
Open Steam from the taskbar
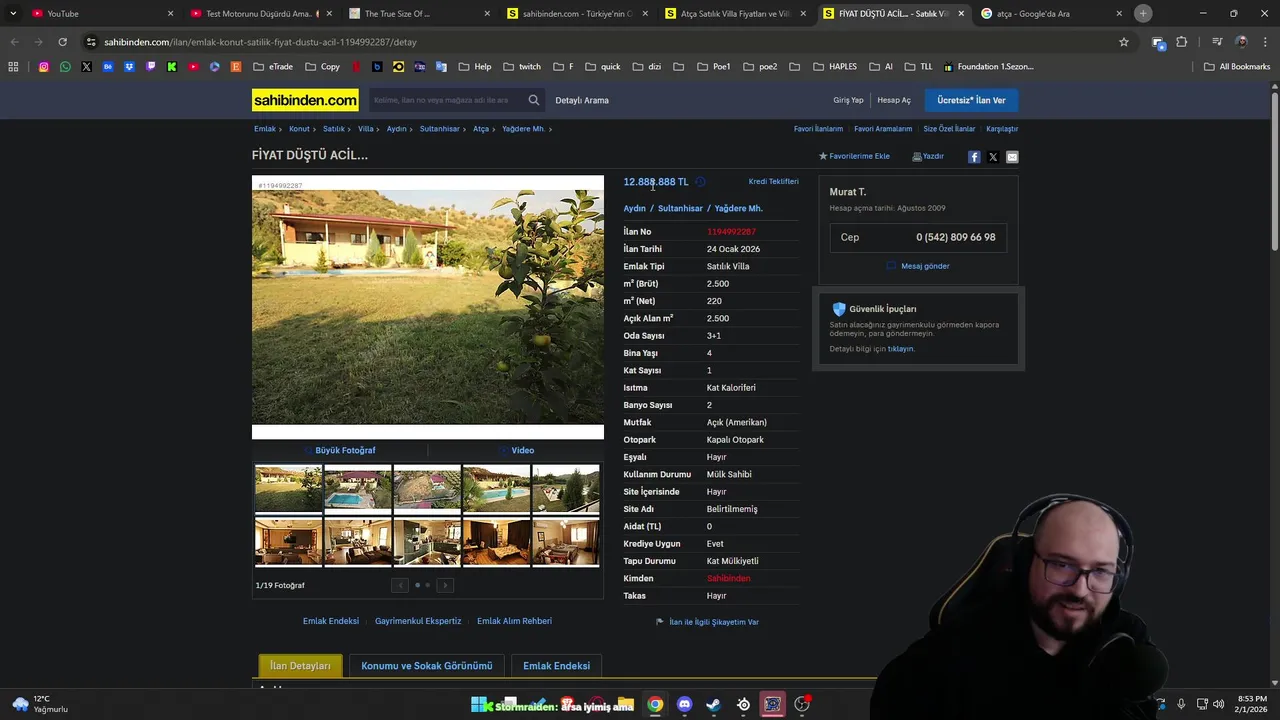713,704
